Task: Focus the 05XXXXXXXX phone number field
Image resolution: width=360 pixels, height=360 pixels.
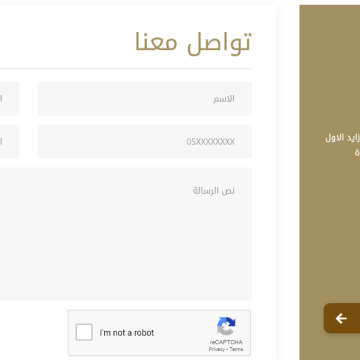Action: pos(144,142)
